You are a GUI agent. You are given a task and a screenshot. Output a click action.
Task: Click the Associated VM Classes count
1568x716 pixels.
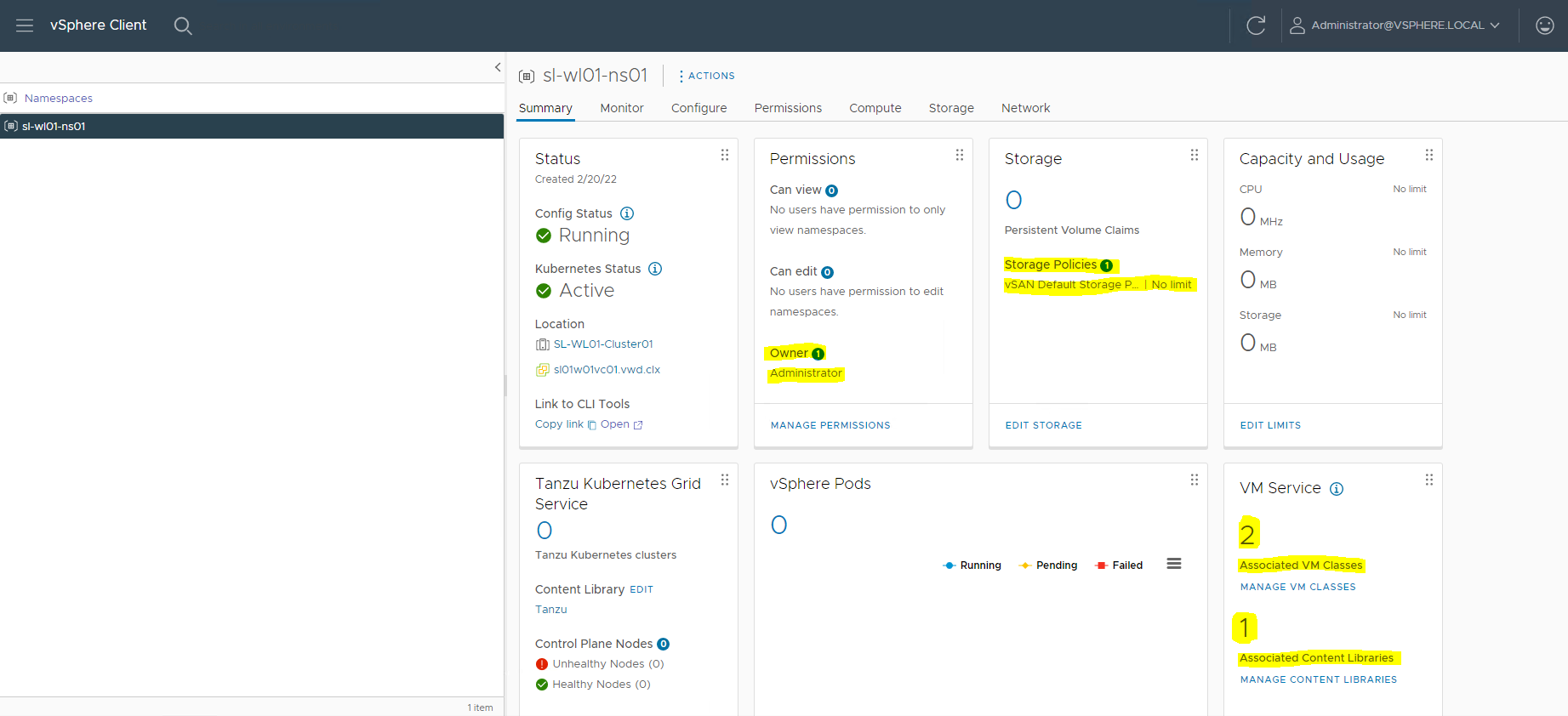tap(1247, 534)
